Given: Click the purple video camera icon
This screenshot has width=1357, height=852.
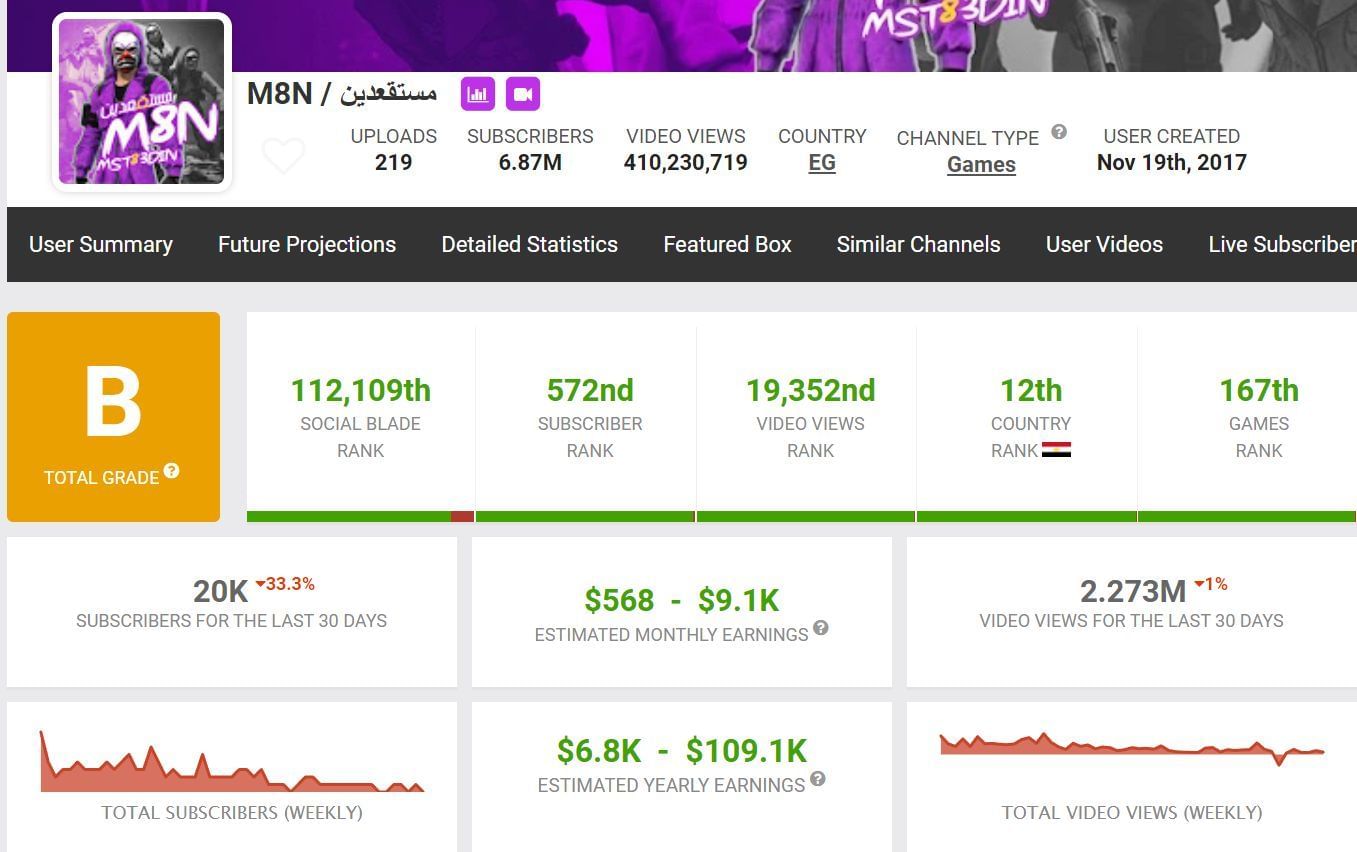Looking at the screenshot, I should tap(522, 94).
